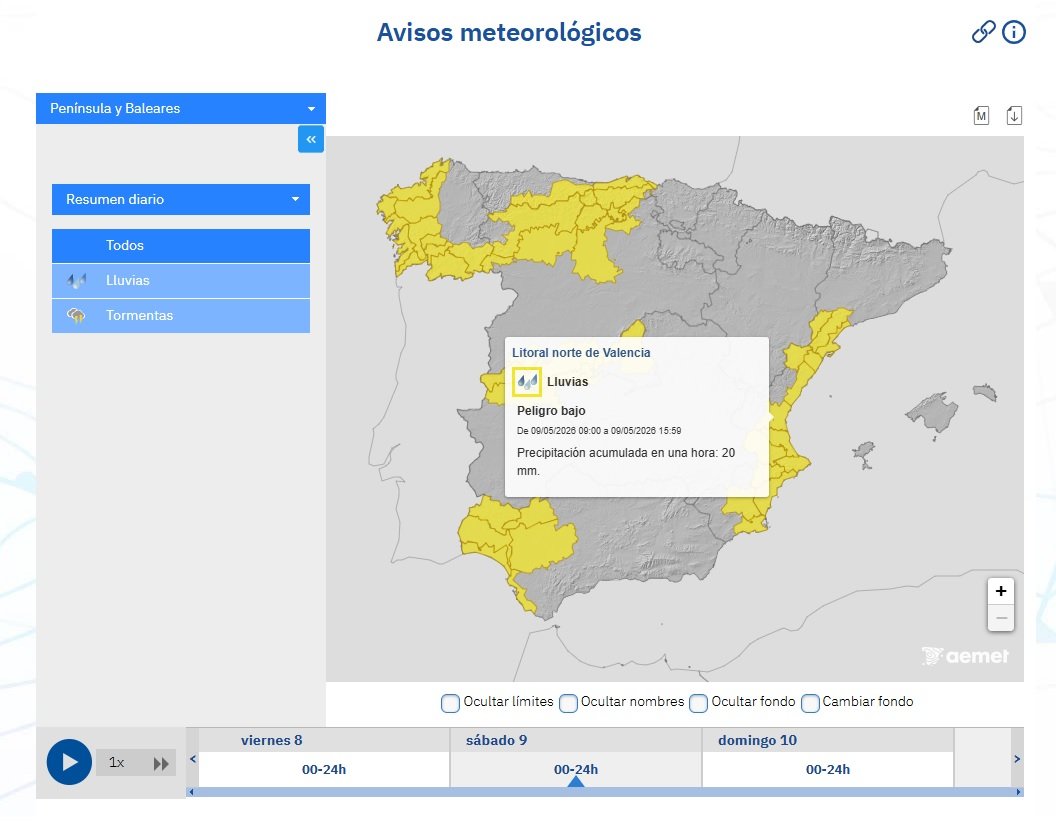The image size is (1056, 834).
Task: Click the Tormentas storm cloud icon in sidebar
Action: tap(76, 315)
